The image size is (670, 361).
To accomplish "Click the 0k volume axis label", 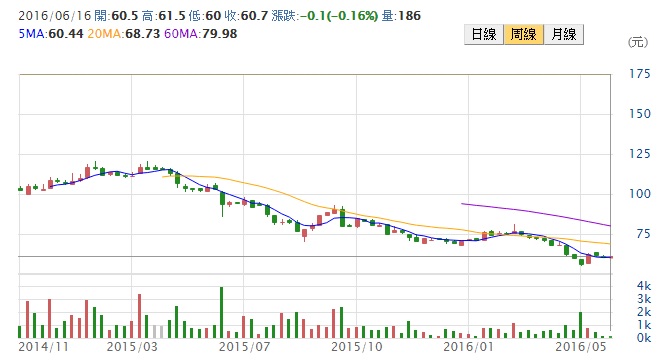I will click(x=644, y=338).
